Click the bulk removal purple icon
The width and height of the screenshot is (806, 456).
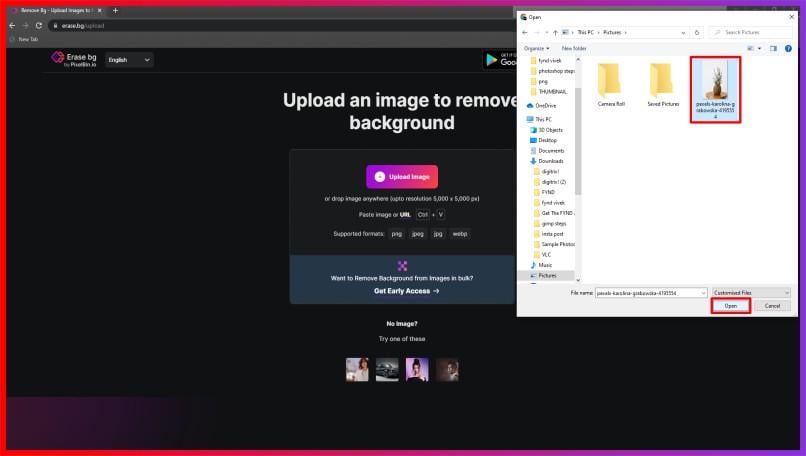[402, 265]
